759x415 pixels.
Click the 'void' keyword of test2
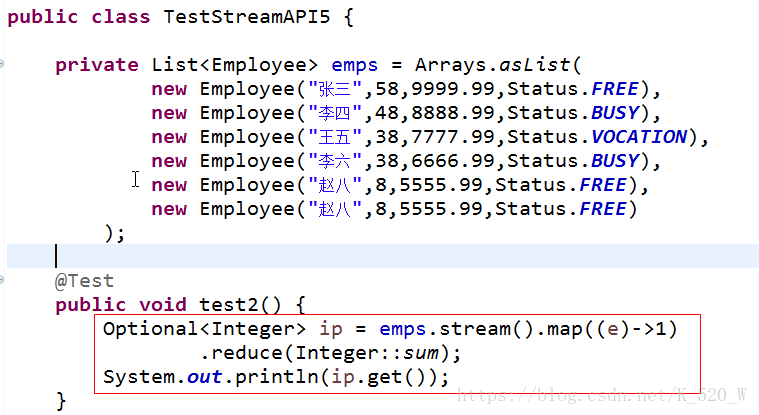(163, 305)
